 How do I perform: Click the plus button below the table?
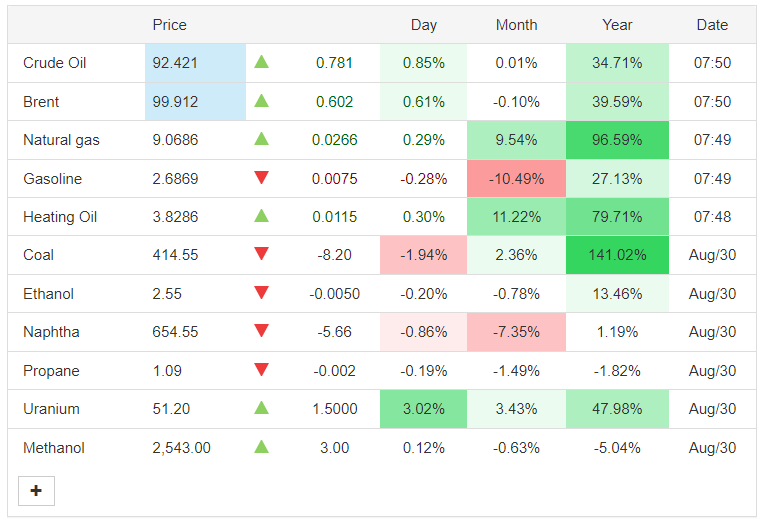pyautogui.click(x=36, y=491)
